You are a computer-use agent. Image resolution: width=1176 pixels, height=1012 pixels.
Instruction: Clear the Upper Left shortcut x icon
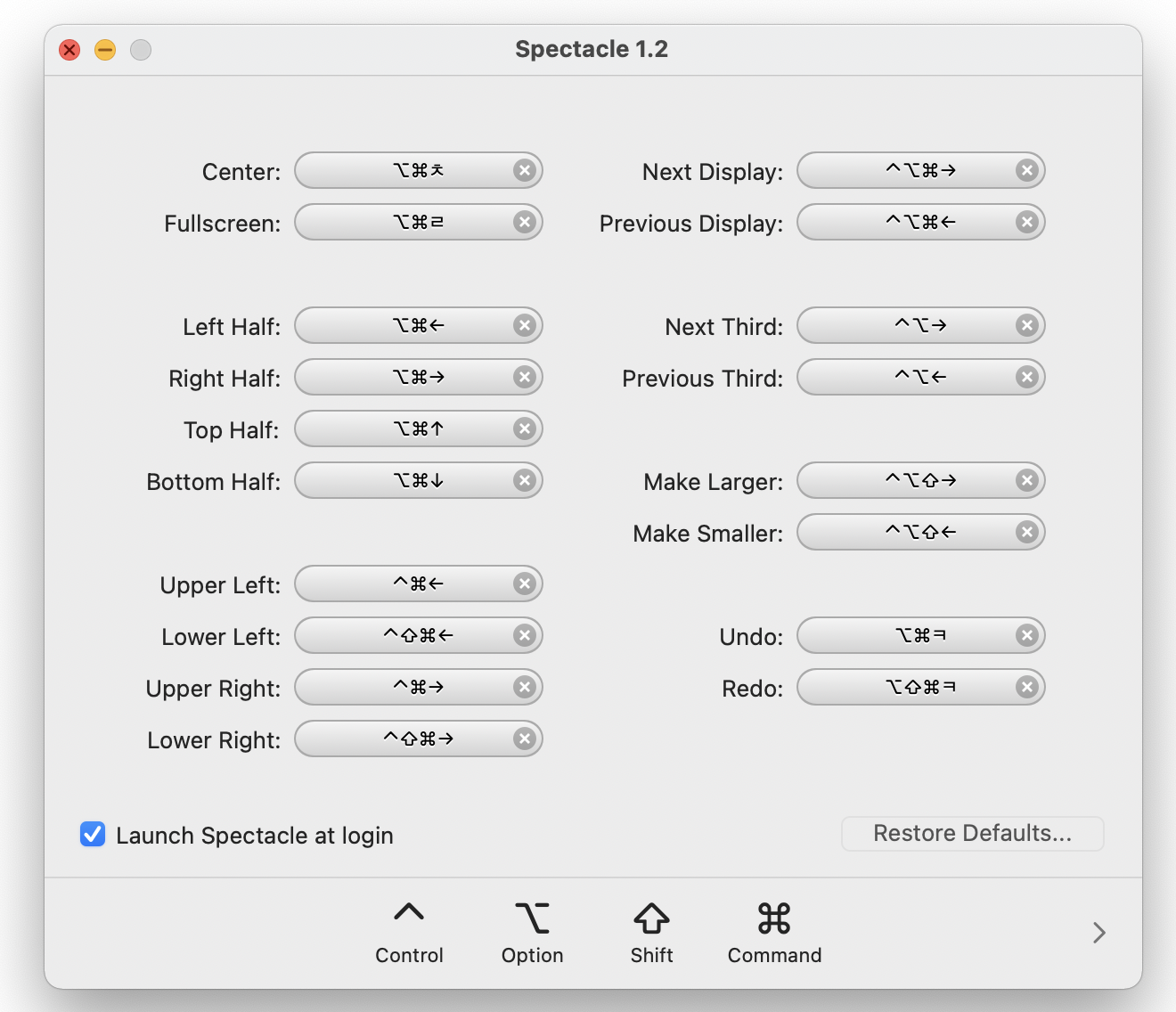pos(525,584)
